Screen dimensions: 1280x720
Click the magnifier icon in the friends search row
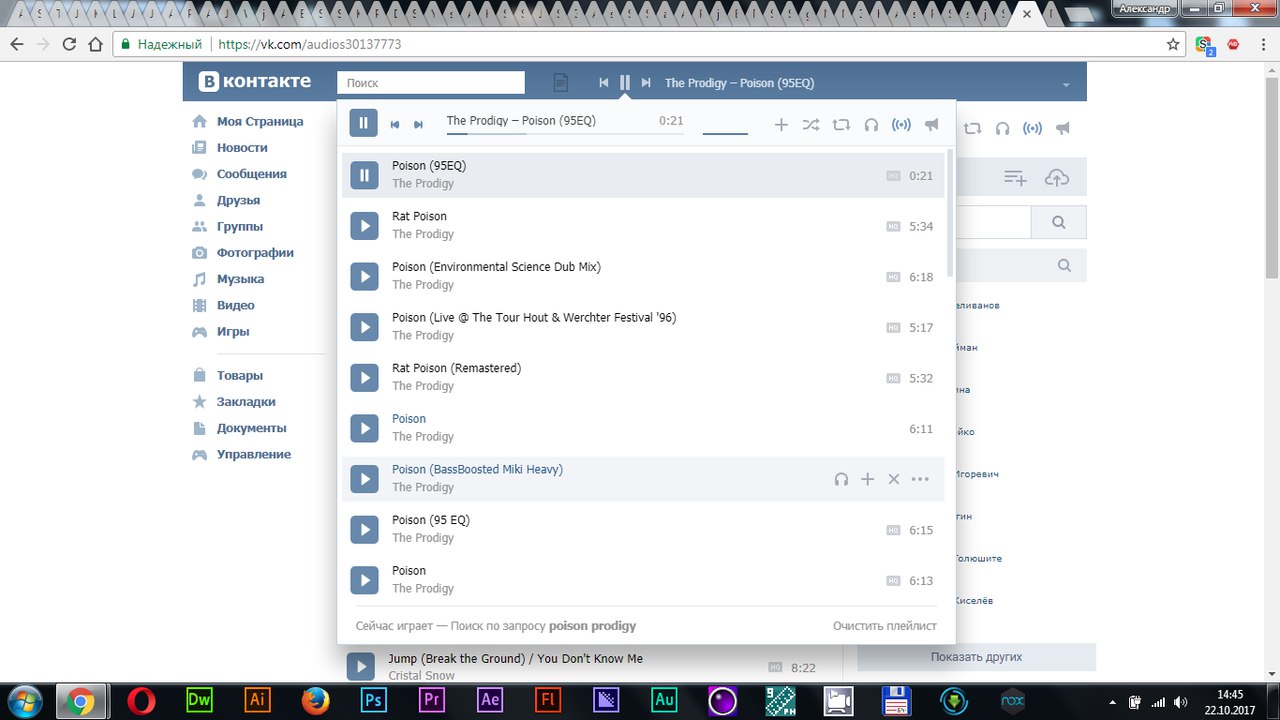(x=1064, y=265)
